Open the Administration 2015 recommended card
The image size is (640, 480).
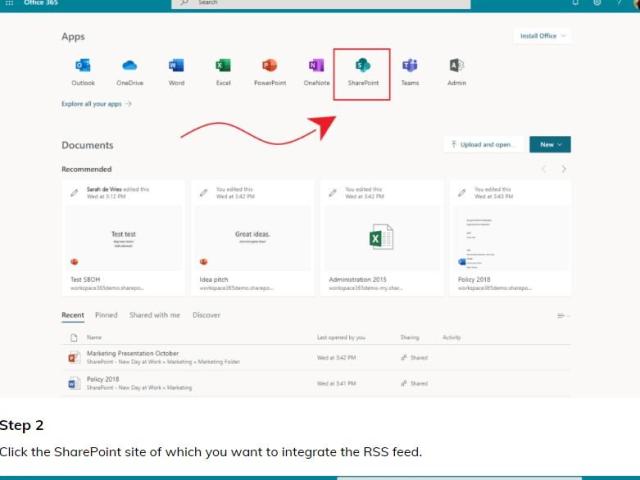[x=382, y=239]
